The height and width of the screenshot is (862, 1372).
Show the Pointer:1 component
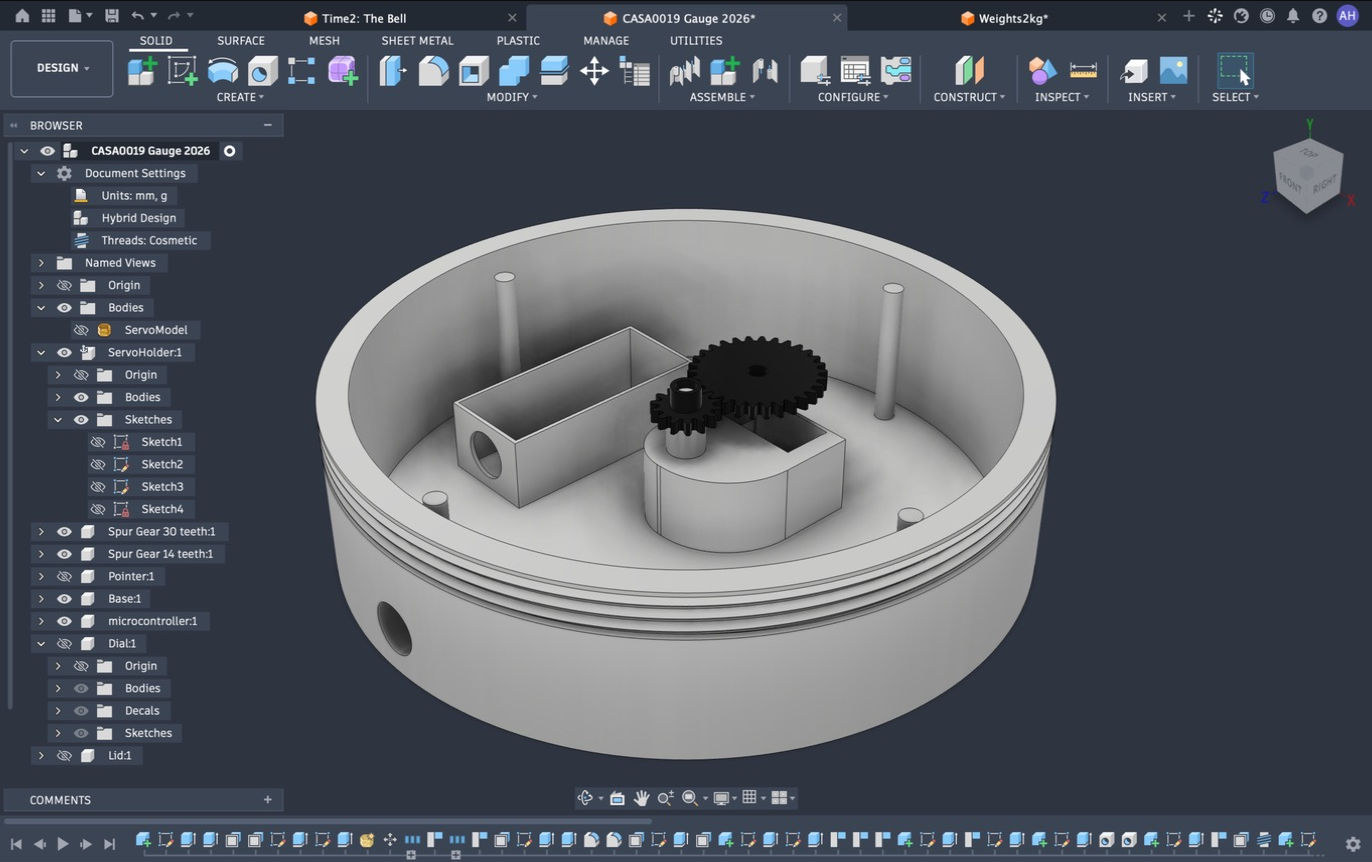point(64,576)
